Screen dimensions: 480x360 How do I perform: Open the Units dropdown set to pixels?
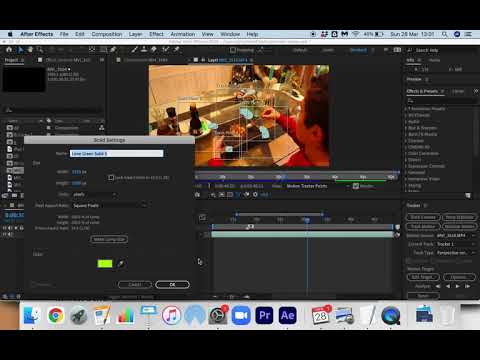click(x=94, y=194)
